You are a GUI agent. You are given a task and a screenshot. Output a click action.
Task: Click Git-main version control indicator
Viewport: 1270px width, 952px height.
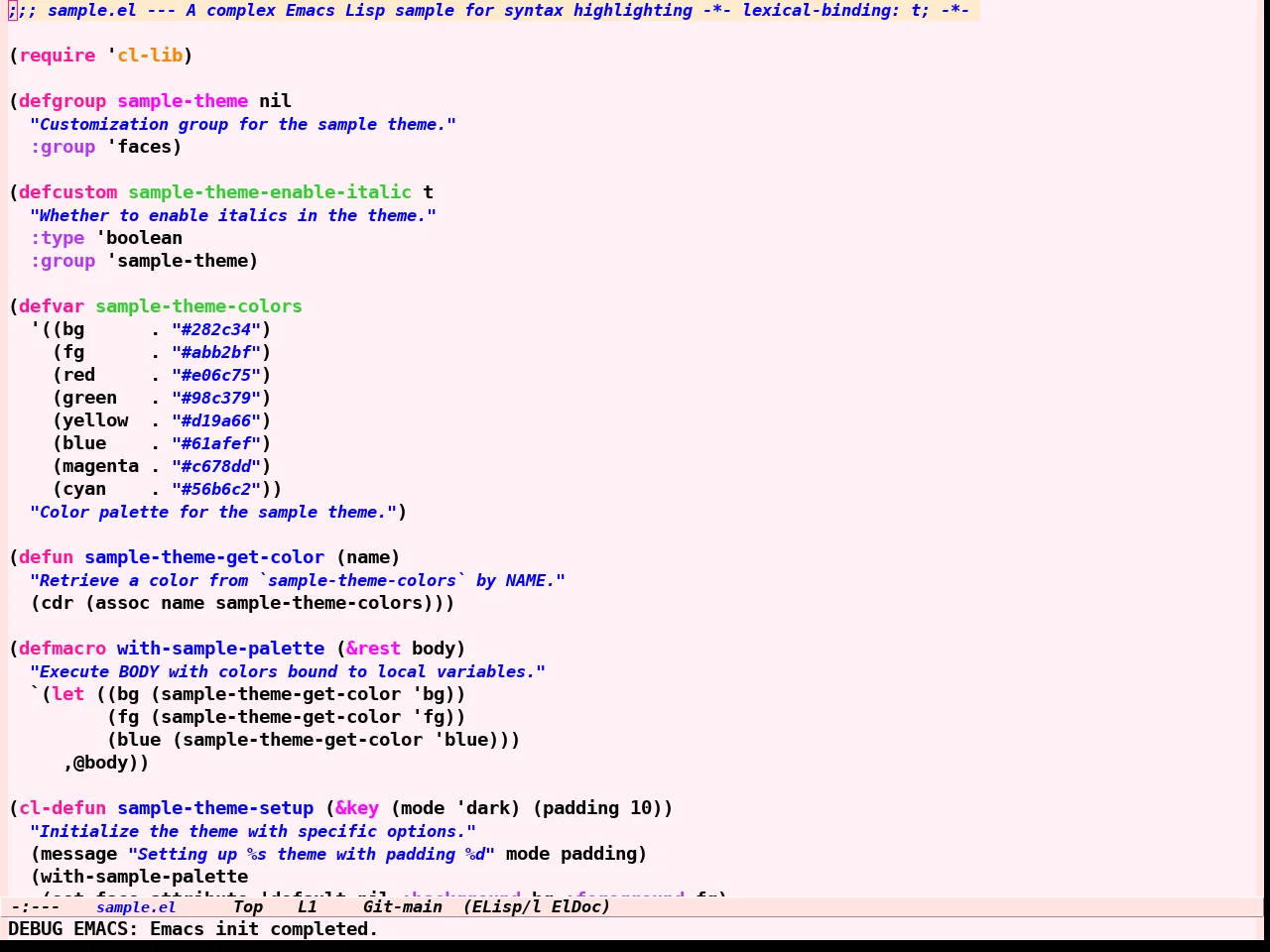403,906
